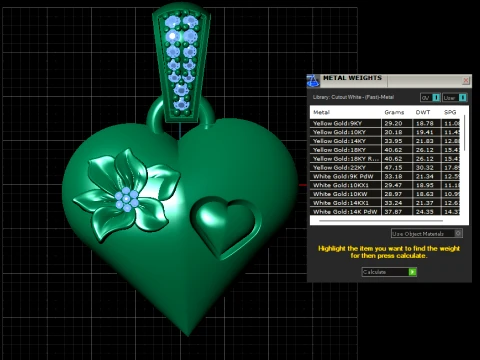Screen dimensions: 480x360
Task: Click the 18.95 DWT value
Action: pyautogui.click(x=425, y=185)
